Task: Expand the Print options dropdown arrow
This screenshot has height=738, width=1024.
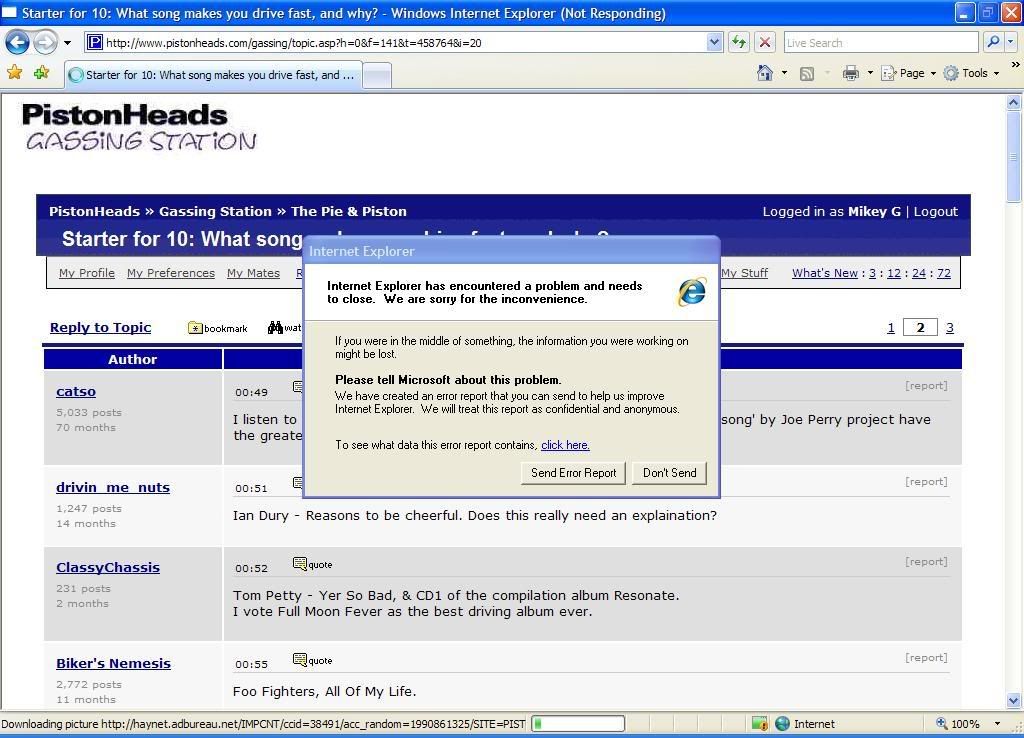Action: click(870, 73)
